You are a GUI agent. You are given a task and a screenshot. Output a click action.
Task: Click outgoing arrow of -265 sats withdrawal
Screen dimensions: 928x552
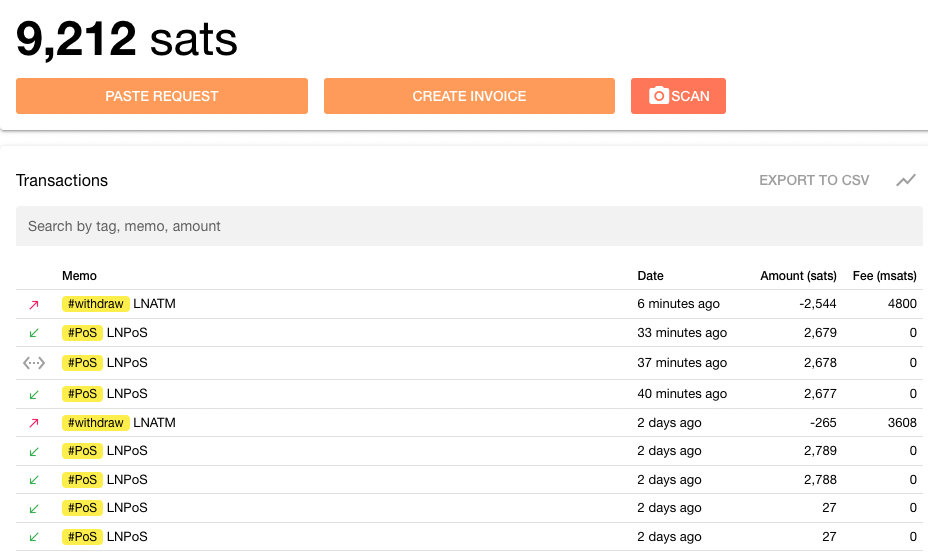34,423
